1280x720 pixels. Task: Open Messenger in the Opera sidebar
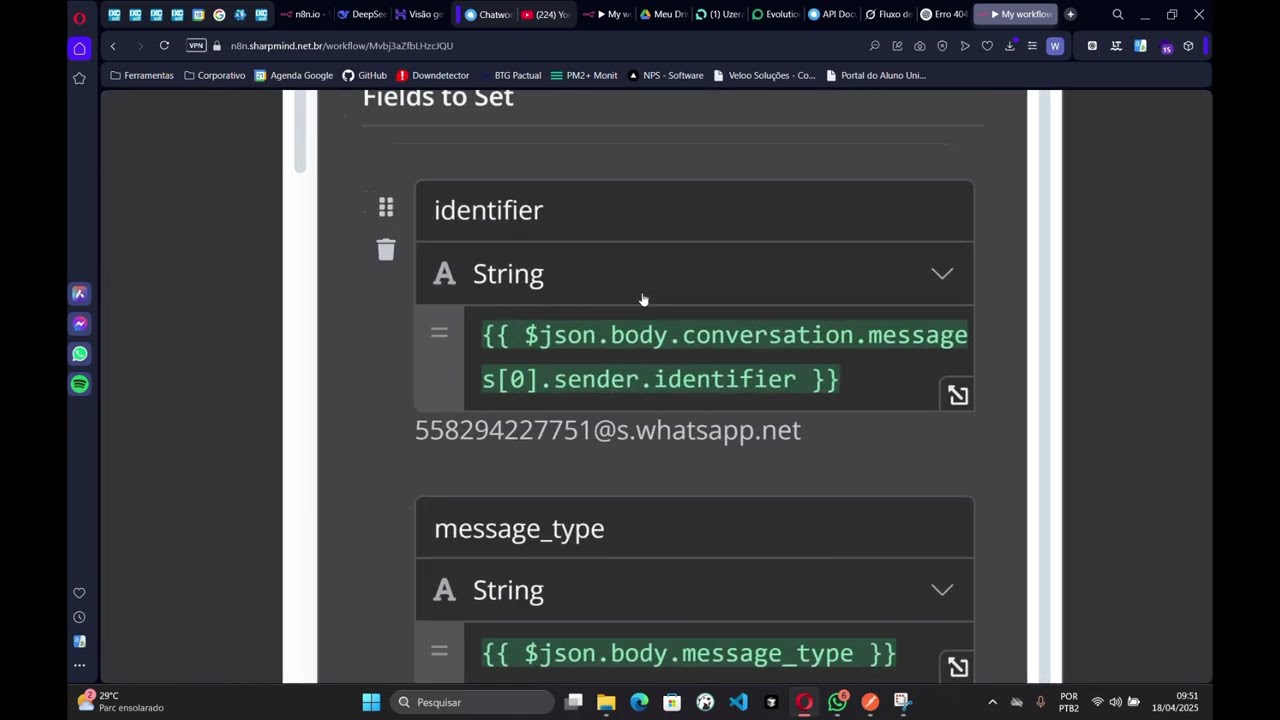click(x=79, y=324)
